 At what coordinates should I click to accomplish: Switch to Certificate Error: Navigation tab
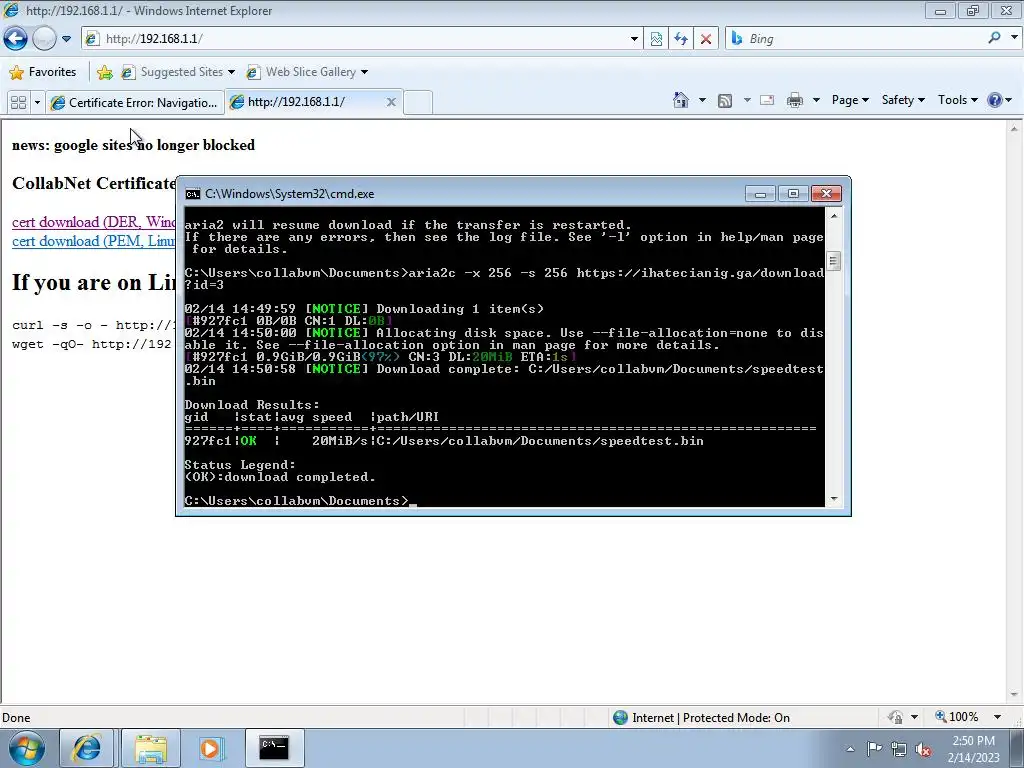[x=135, y=103]
